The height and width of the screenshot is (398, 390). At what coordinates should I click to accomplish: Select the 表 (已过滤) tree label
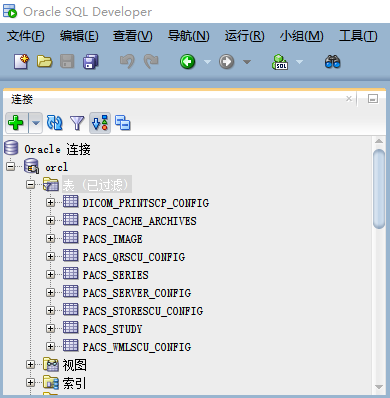click(97, 184)
